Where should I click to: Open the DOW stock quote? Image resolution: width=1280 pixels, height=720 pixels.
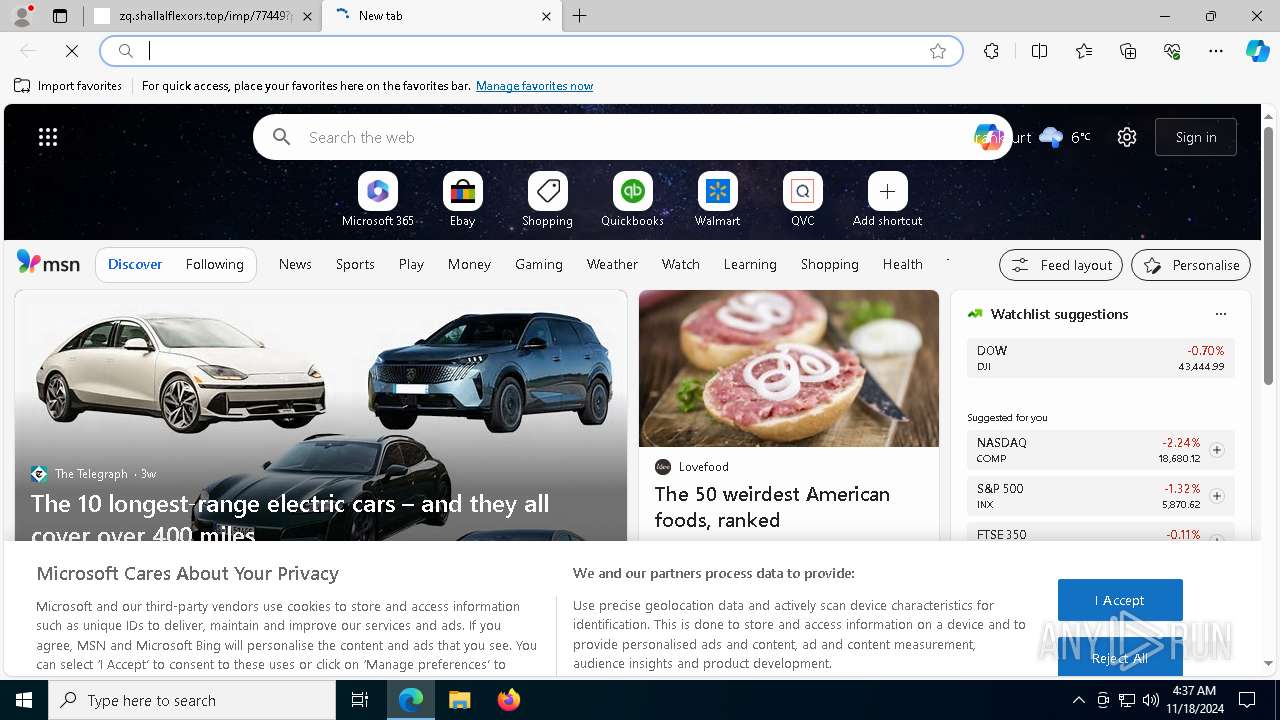[x=1100, y=358]
